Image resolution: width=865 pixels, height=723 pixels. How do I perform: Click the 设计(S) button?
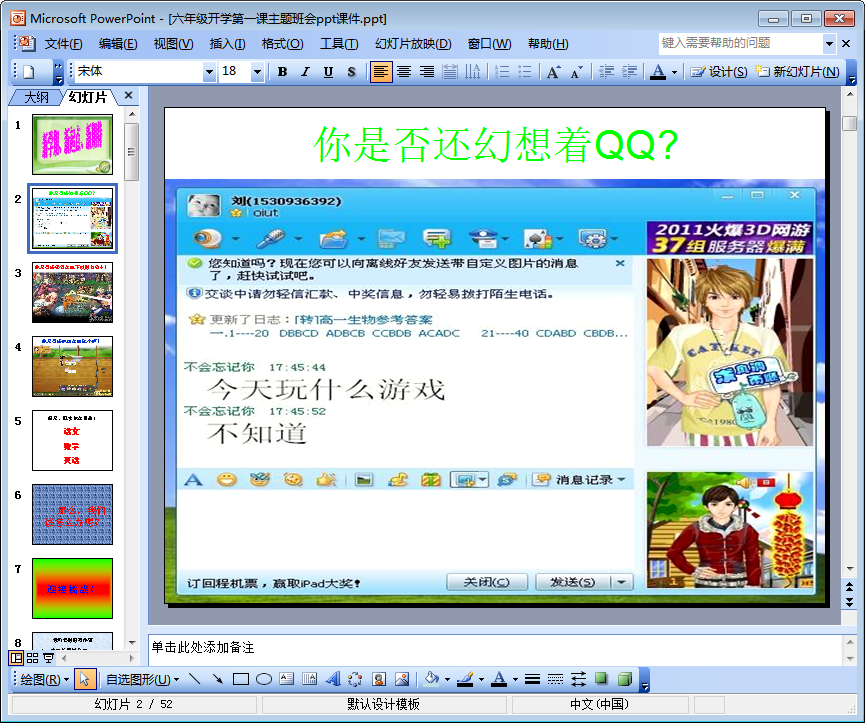719,72
